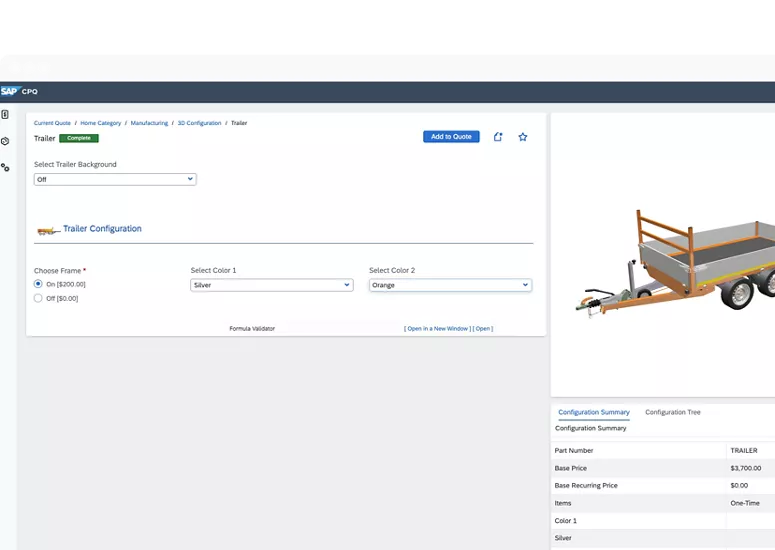Expand the Select Color 2 Orange dropdown
This screenshot has width=775, height=550.
point(450,285)
